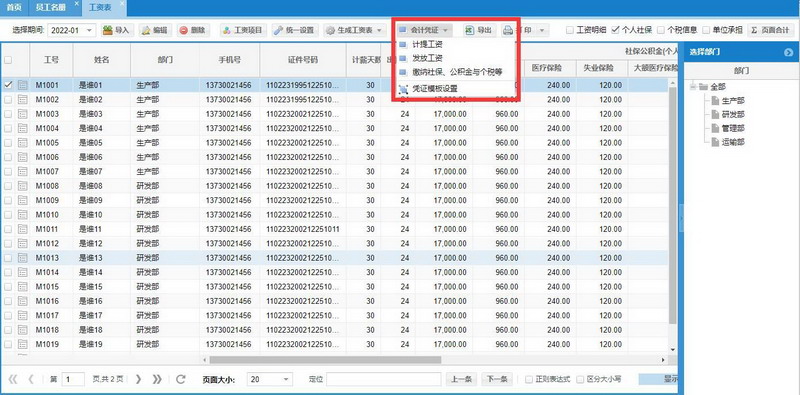
Task: Collapse department panel with arrow icon
Action: [788, 52]
